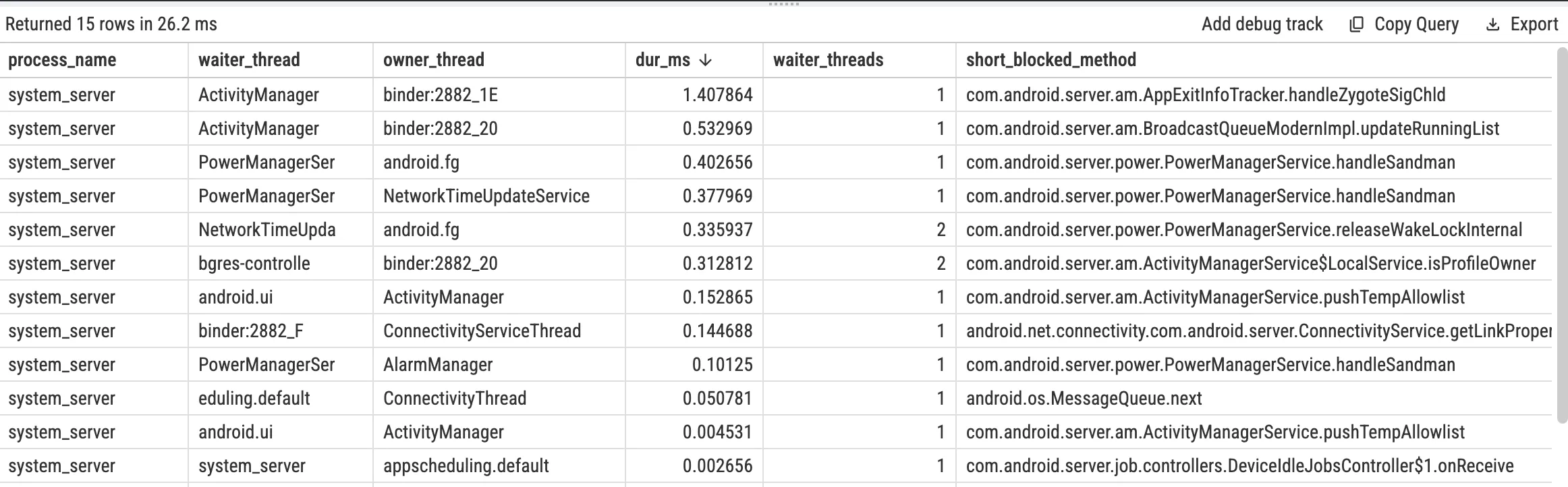Click the vertical scrollbar of results table
The width and height of the screenshot is (1568, 487).
click(1561, 236)
